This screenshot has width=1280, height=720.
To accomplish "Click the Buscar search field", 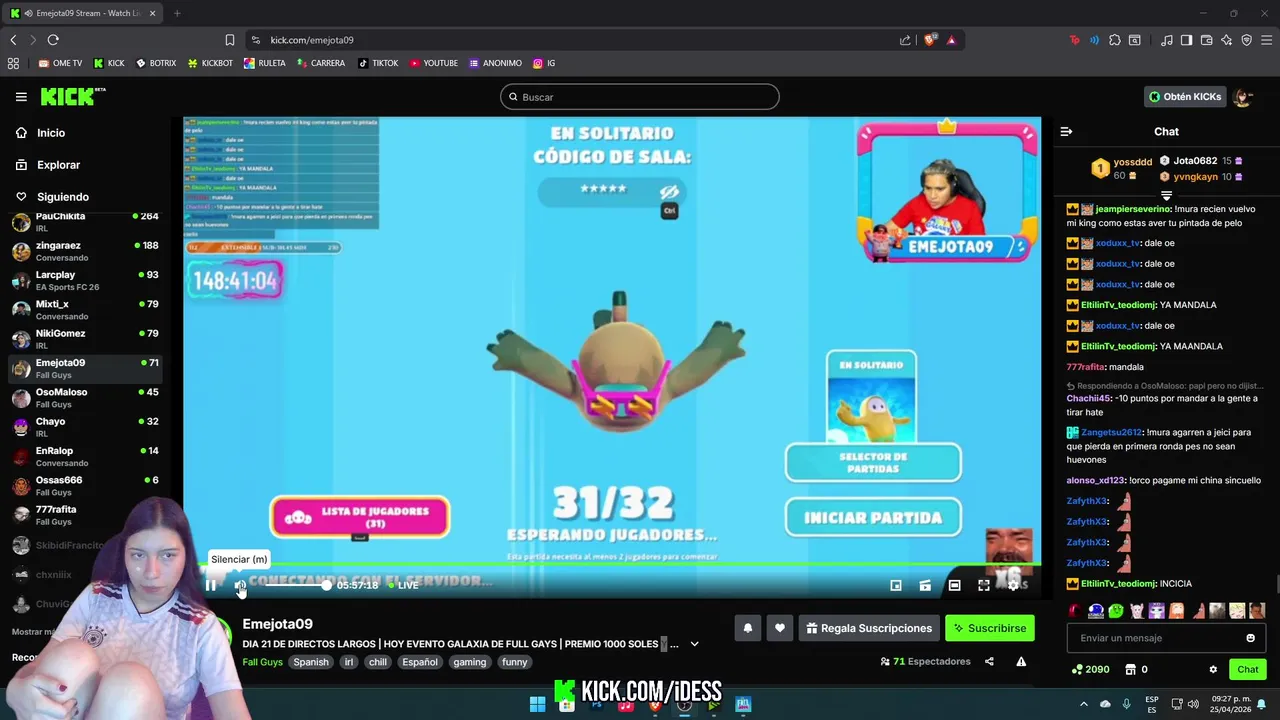I will [x=640, y=97].
